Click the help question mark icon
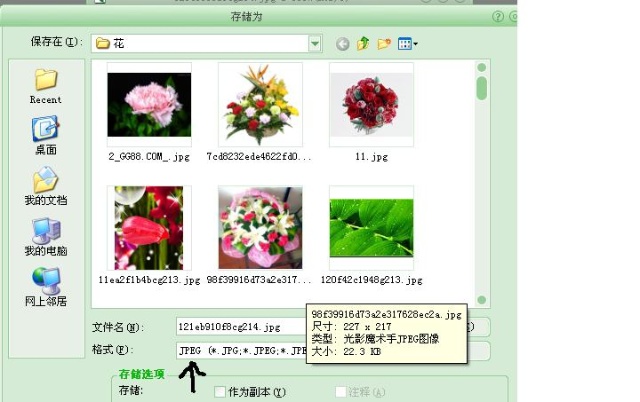This screenshot has height=402, width=640. pyautogui.click(x=497, y=16)
